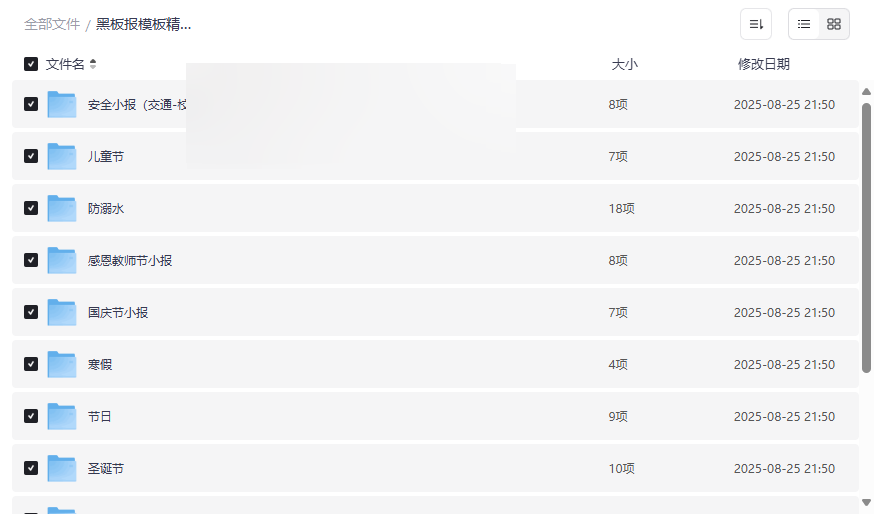Toggle the select-all checkbox beside 文件名
The width and height of the screenshot is (874, 514).
tap(31, 64)
